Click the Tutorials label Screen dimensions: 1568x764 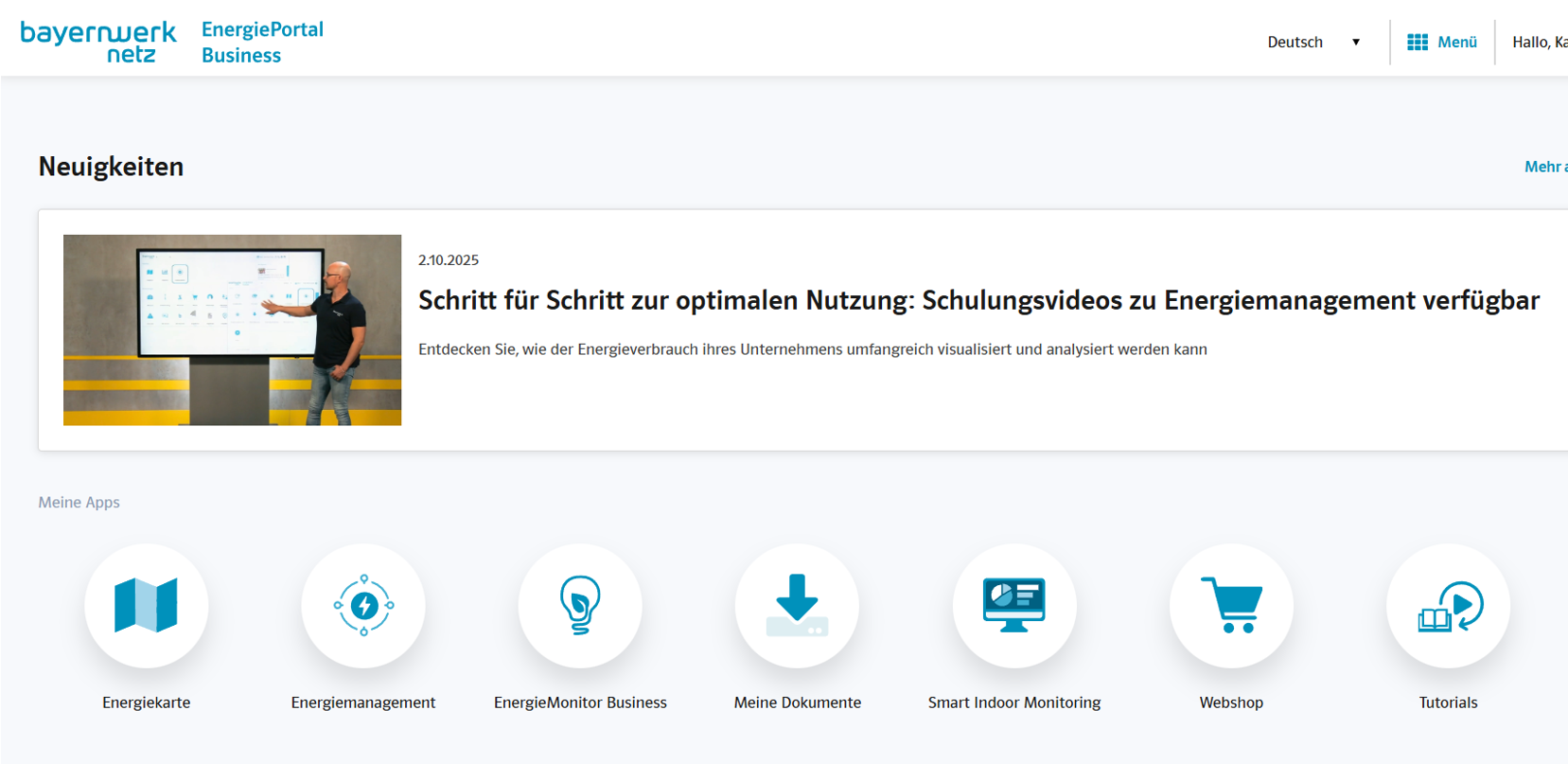(x=1448, y=702)
